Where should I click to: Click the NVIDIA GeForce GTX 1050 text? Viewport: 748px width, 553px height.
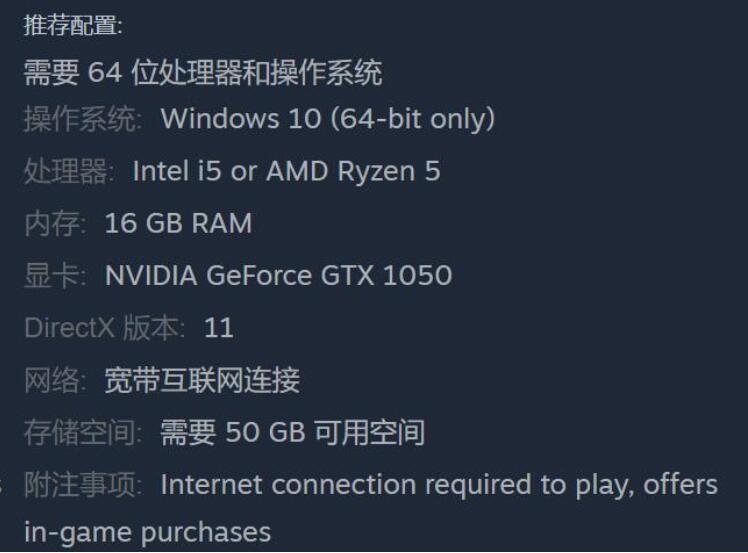pyautogui.click(x=278, y=275)
